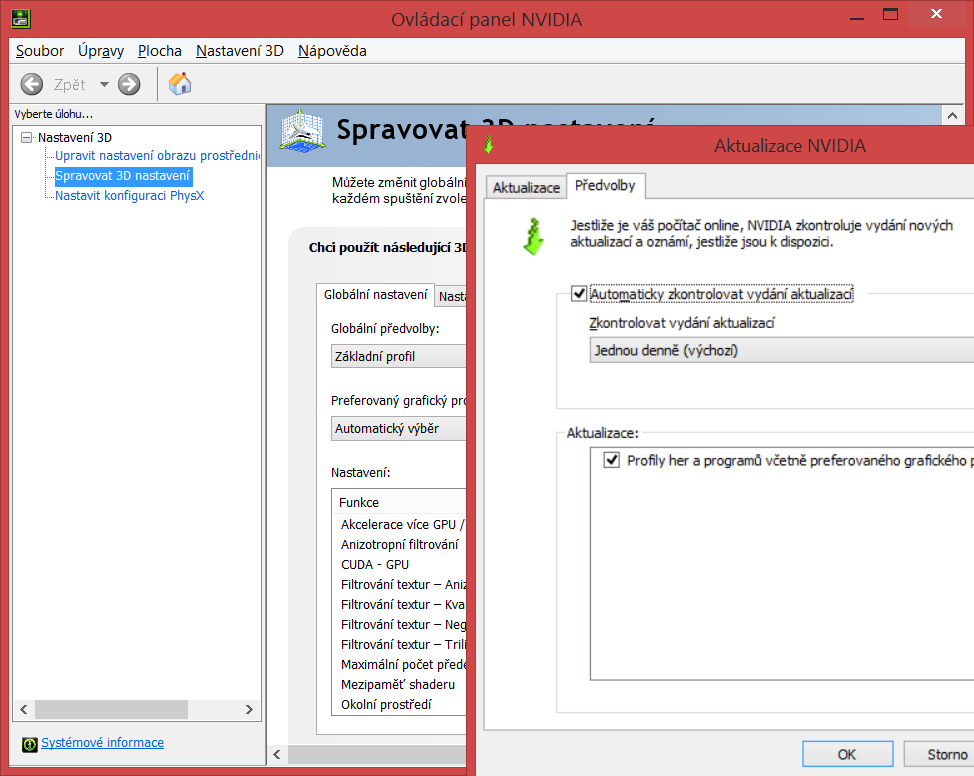Viewport: 974px width, 776px height.
Task: Click main panel horizontal scroll left arrow
Action: [x=277, y=754]
